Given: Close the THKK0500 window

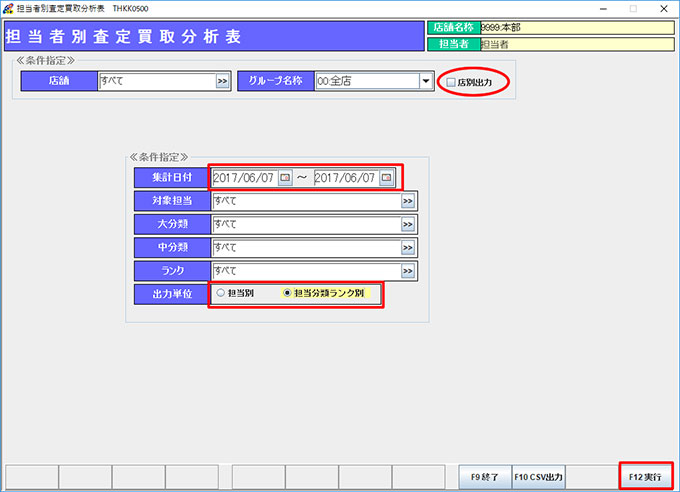Looking at the screenshot, I should pyautogui.click(x=664, y=9).
